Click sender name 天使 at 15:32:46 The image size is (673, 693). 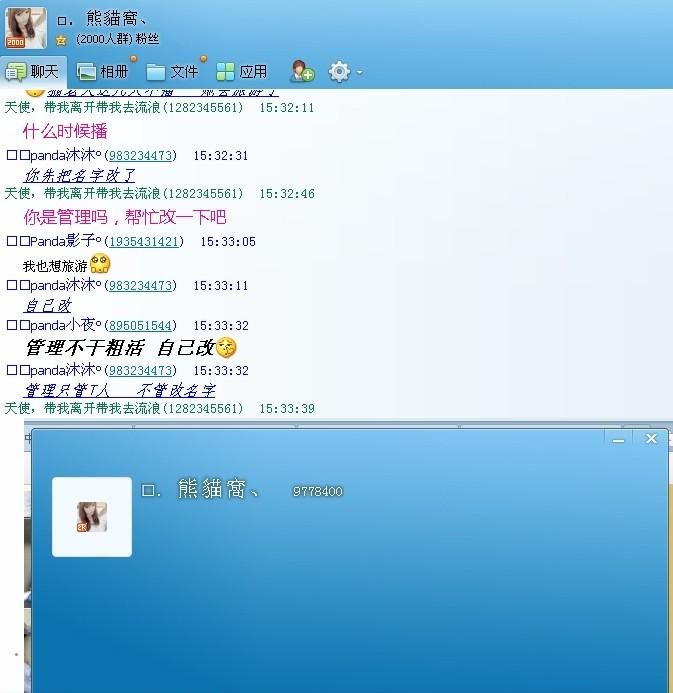(x=84, y=194)
